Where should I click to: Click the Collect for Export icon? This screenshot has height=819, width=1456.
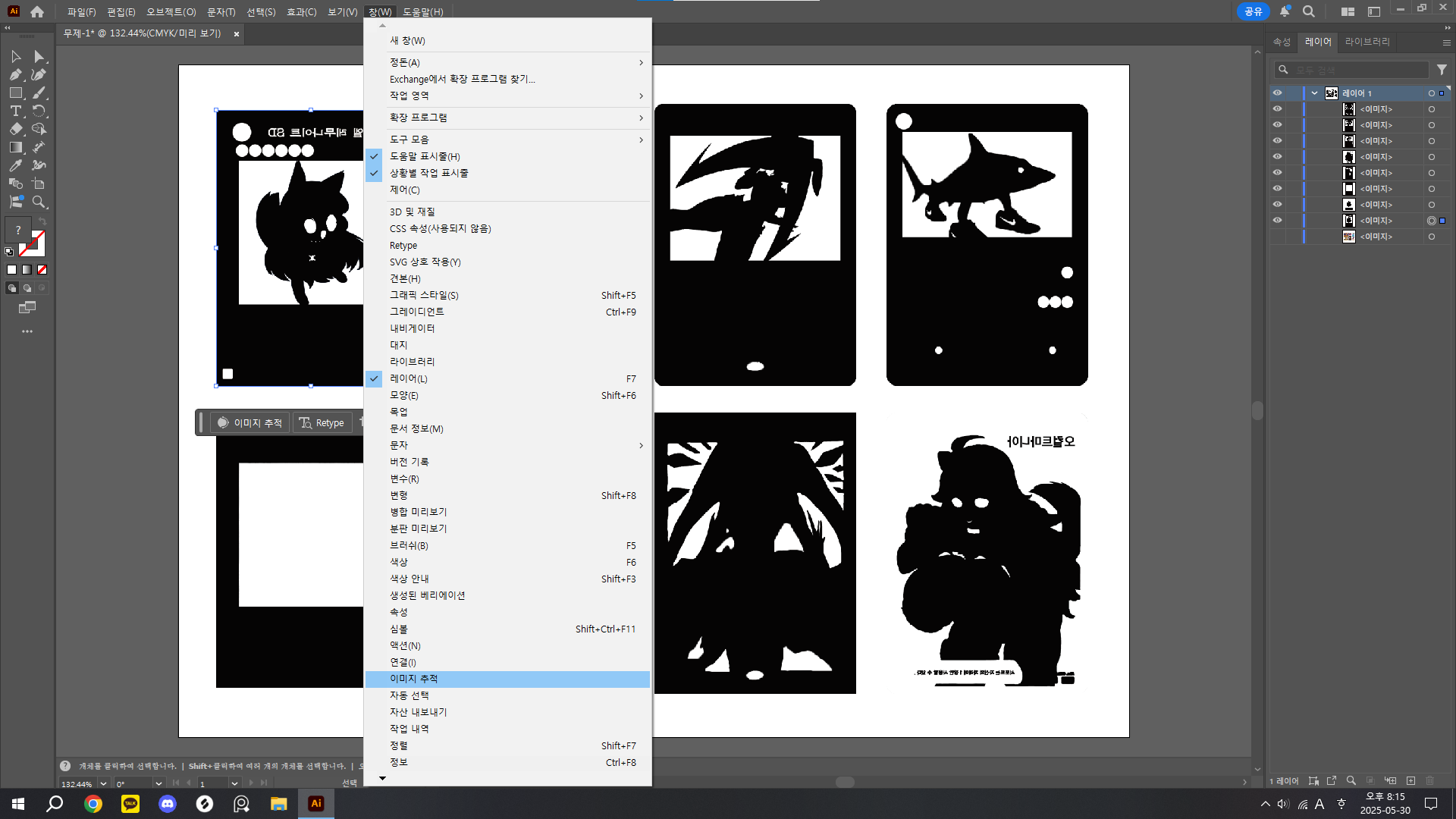click(x=1332, y=781)
